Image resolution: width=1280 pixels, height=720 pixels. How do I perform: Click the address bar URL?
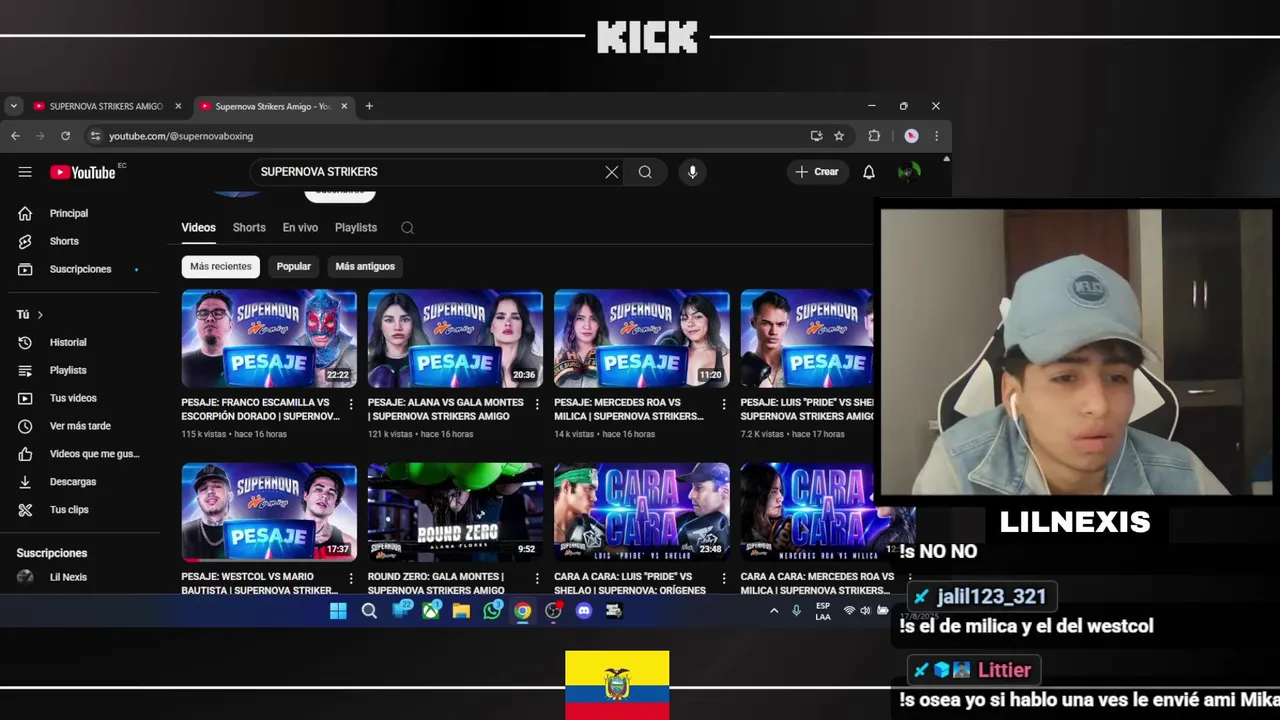[x=181, y=136]
